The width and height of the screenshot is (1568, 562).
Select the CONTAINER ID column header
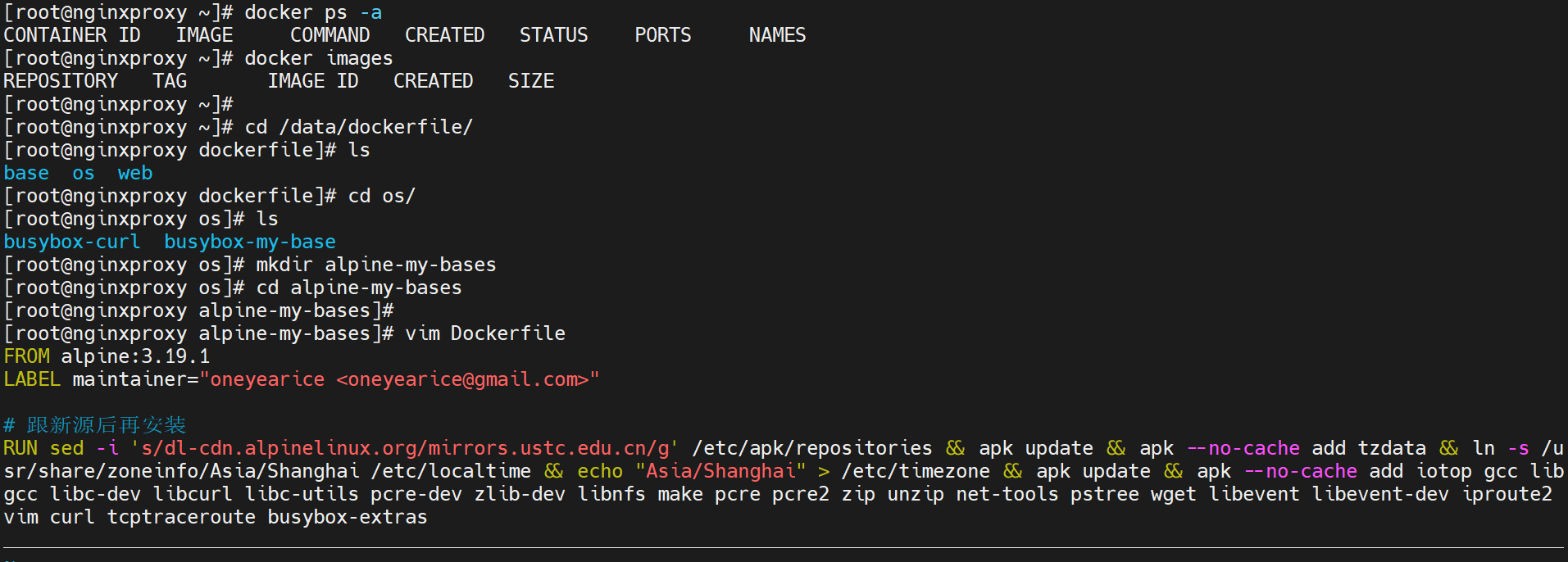[x=72, y=35]
